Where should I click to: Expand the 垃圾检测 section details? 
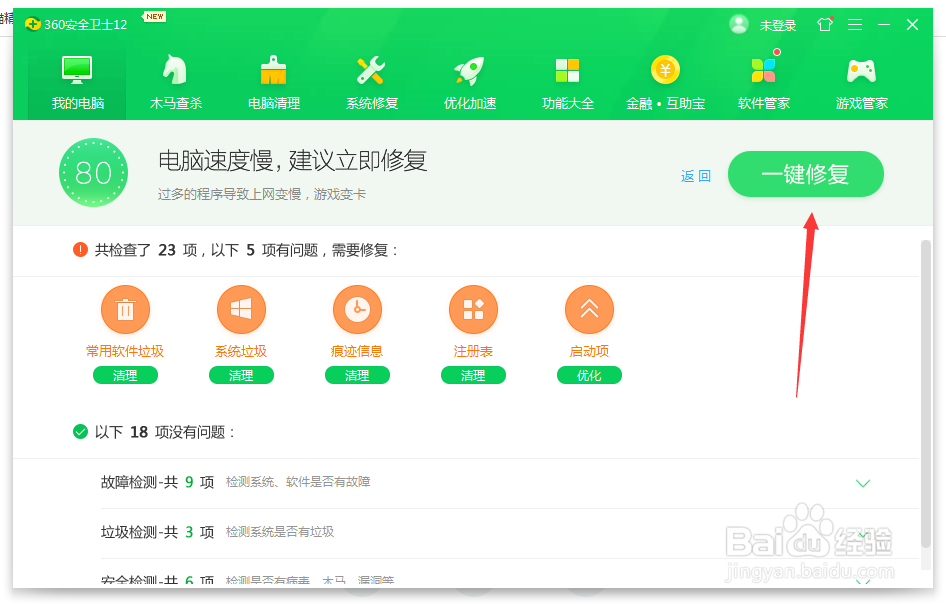click(x=863, y=532)
